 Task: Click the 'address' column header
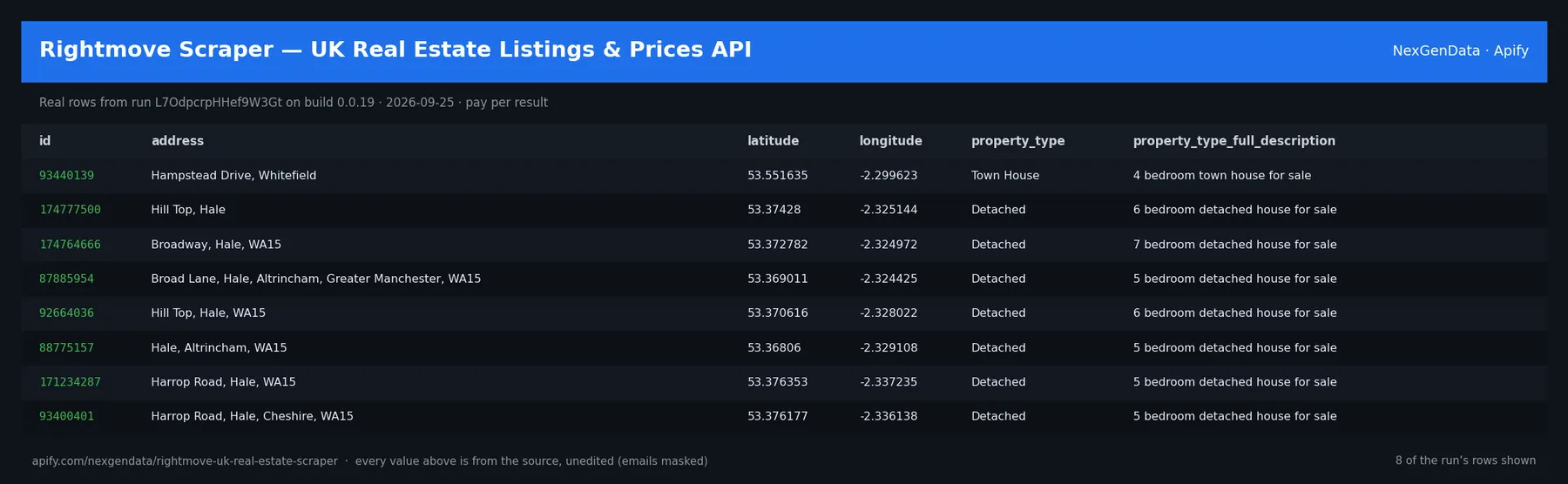pyautogui.click(x=178, y=141)
